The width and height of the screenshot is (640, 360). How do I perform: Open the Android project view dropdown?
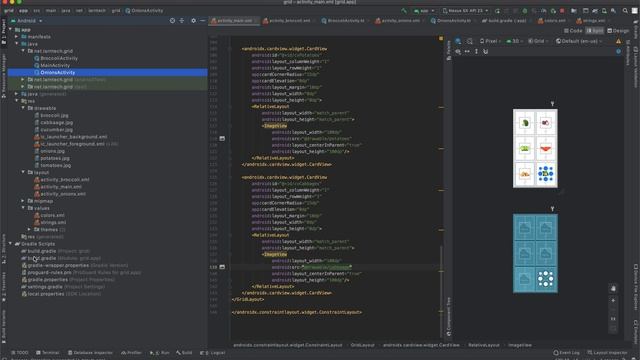point(27,20)
